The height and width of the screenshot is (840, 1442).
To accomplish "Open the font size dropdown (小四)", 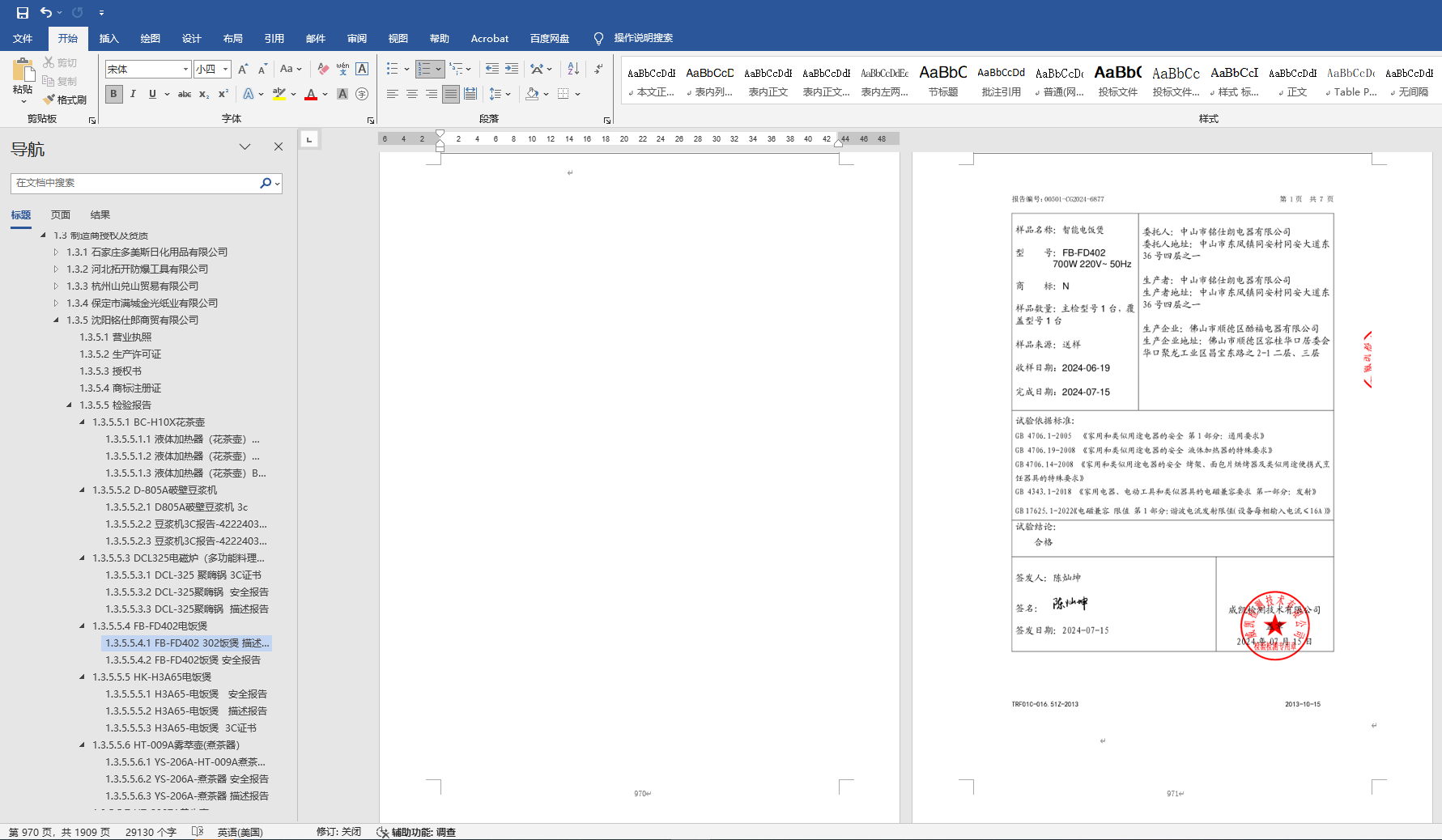I will pos(225,70).
